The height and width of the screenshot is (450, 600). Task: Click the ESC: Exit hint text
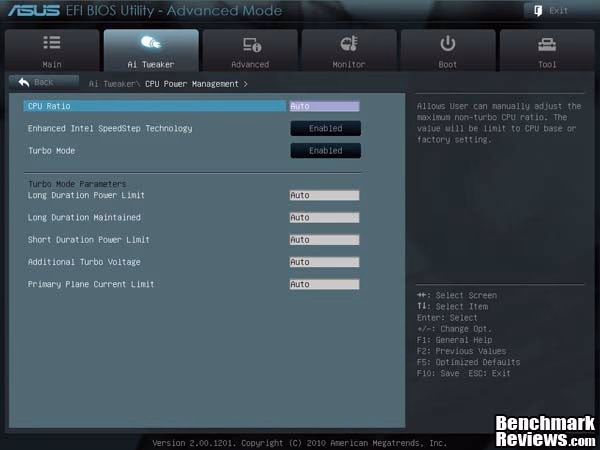pyautogui.click(x=489, y=373)
